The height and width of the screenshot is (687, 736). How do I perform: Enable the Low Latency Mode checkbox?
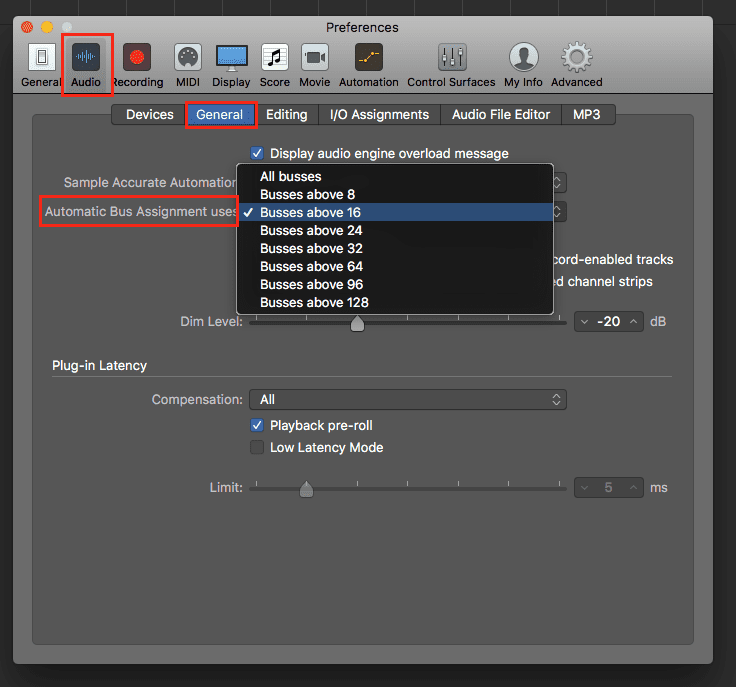pyautogui.click(x=257, y=447)
